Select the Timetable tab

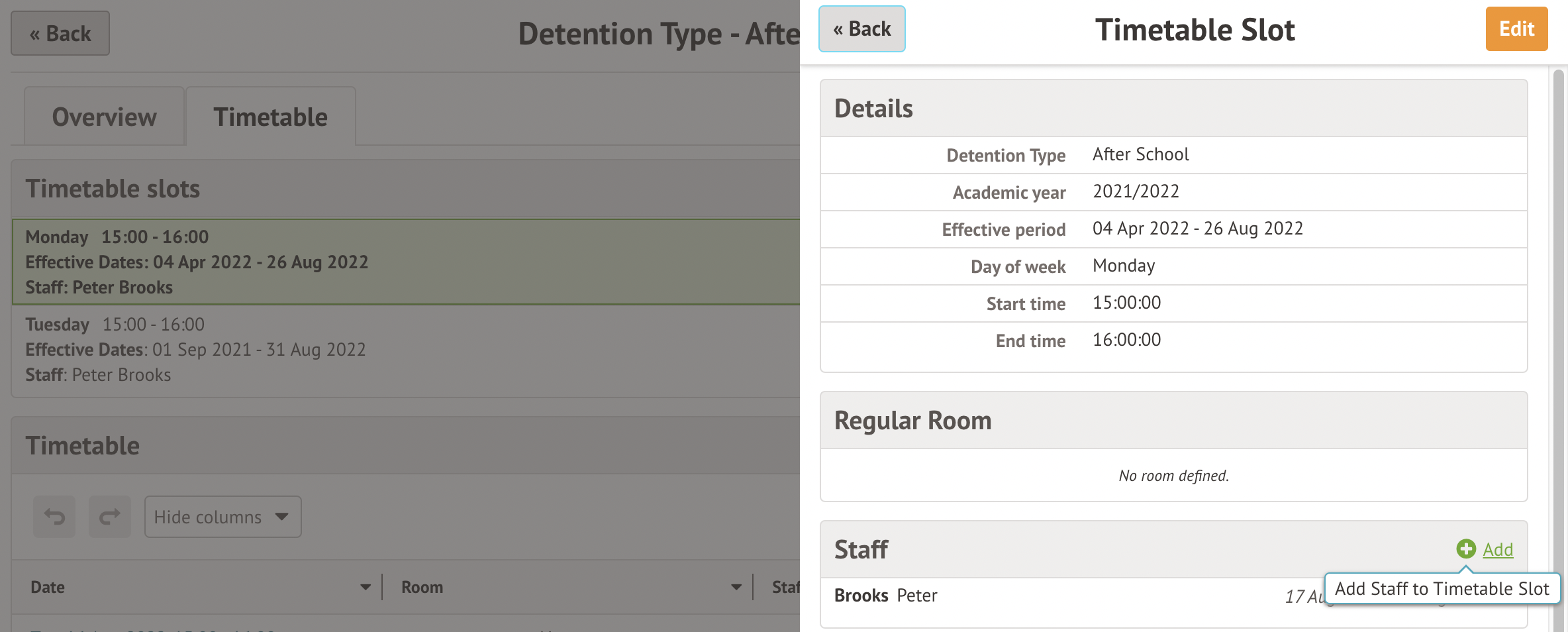click(x=270, y=117)
